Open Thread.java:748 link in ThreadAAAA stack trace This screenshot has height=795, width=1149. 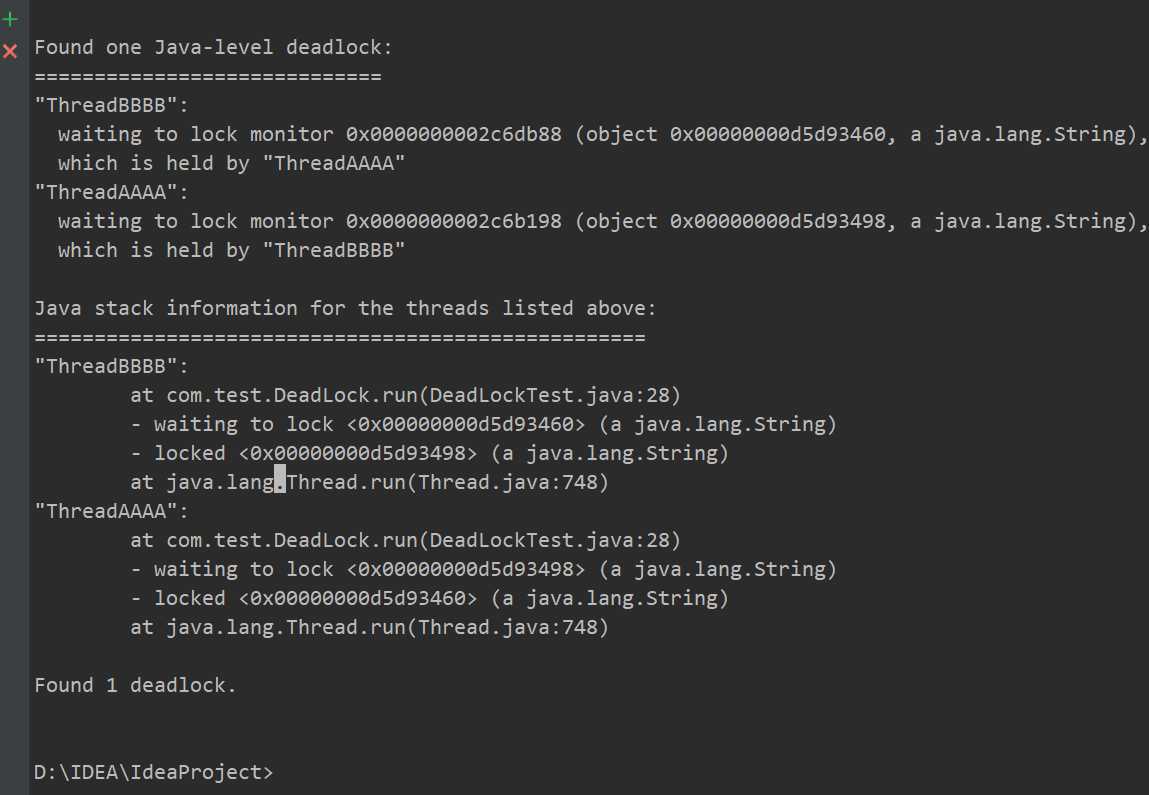pyautogui.click(x=508, y=627)
